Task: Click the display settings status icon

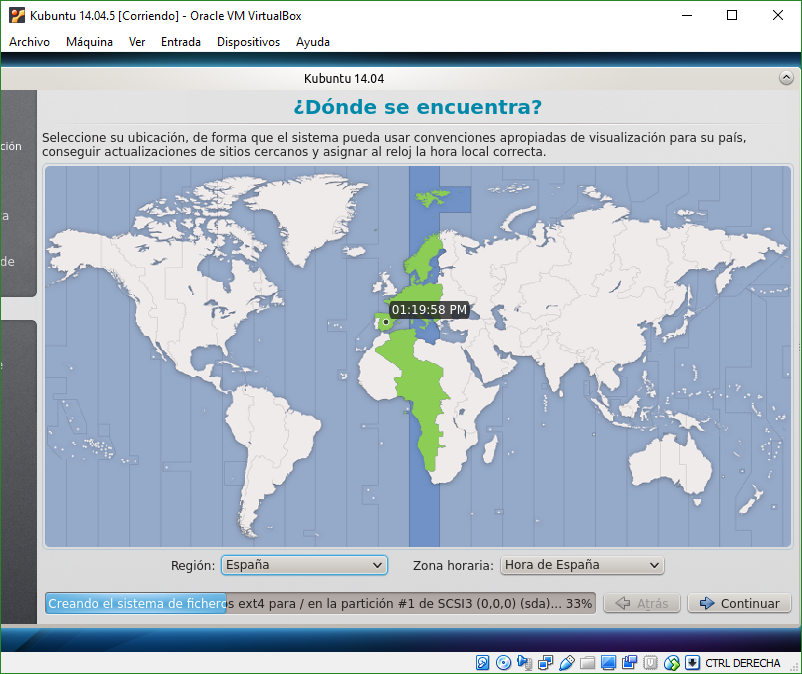Action: pyautogui.click(x=608, y=662)
